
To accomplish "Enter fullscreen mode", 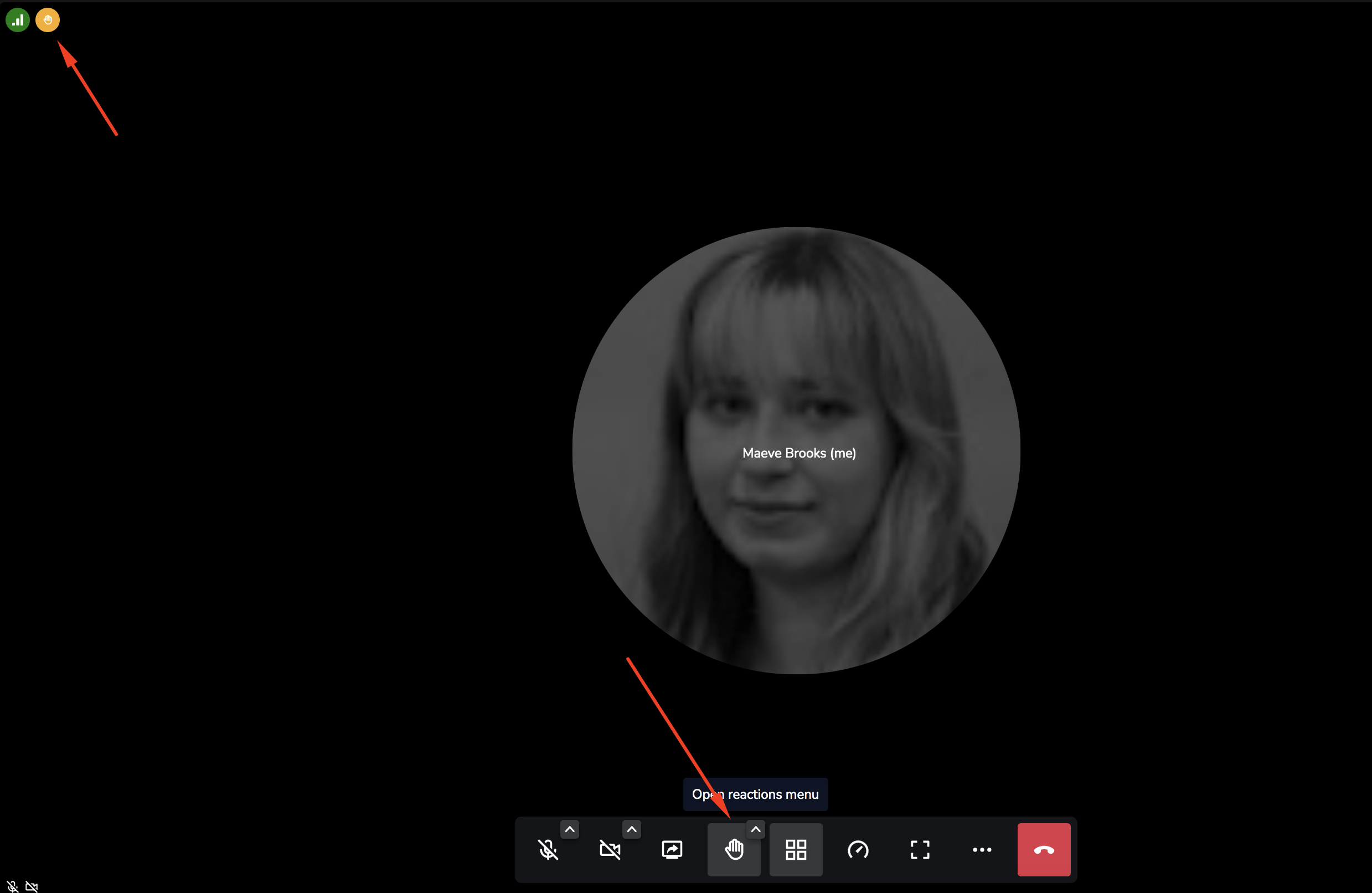I will (x=920, y=849).
